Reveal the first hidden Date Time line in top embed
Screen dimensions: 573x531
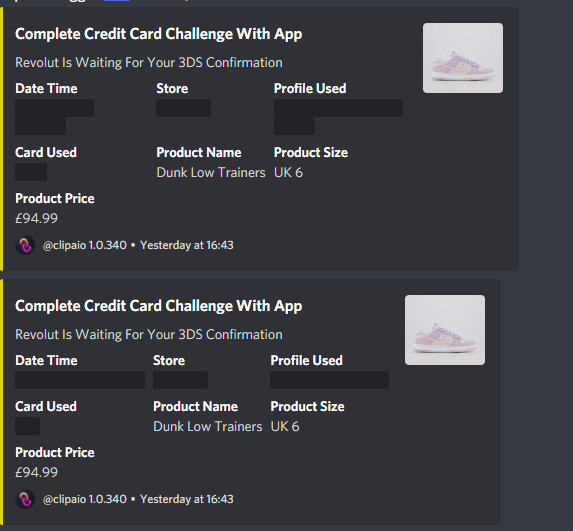point(54,108)
